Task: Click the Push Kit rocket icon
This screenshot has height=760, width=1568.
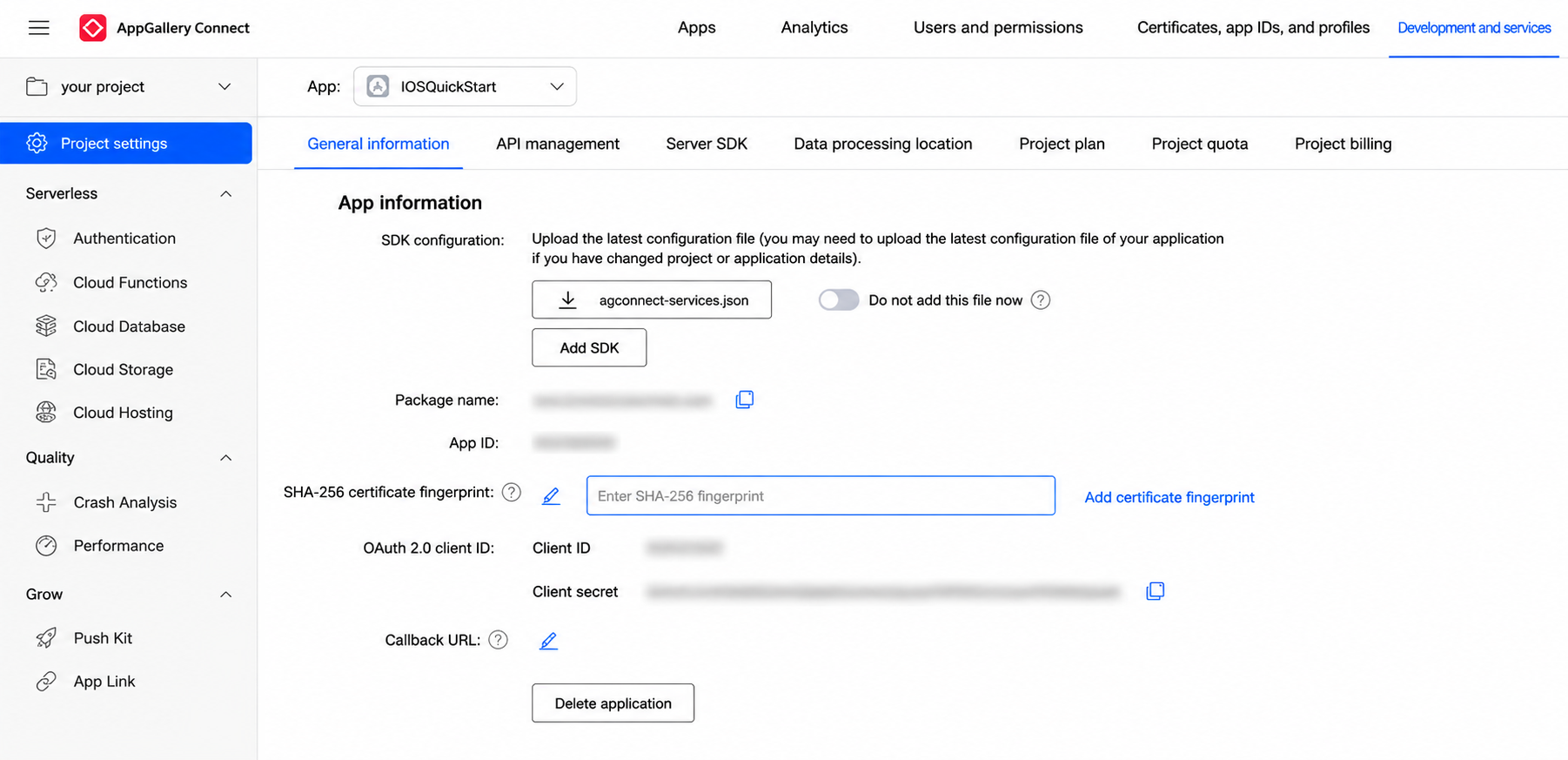Action: 46,638
